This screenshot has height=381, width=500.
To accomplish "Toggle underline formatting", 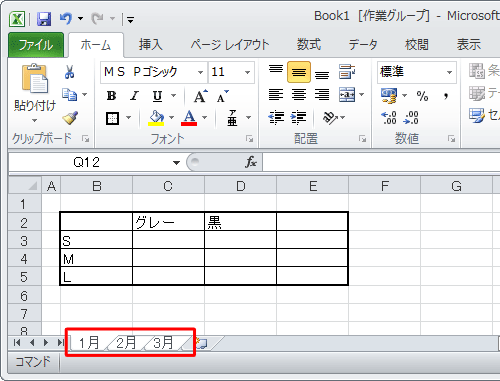I will 157,96.
